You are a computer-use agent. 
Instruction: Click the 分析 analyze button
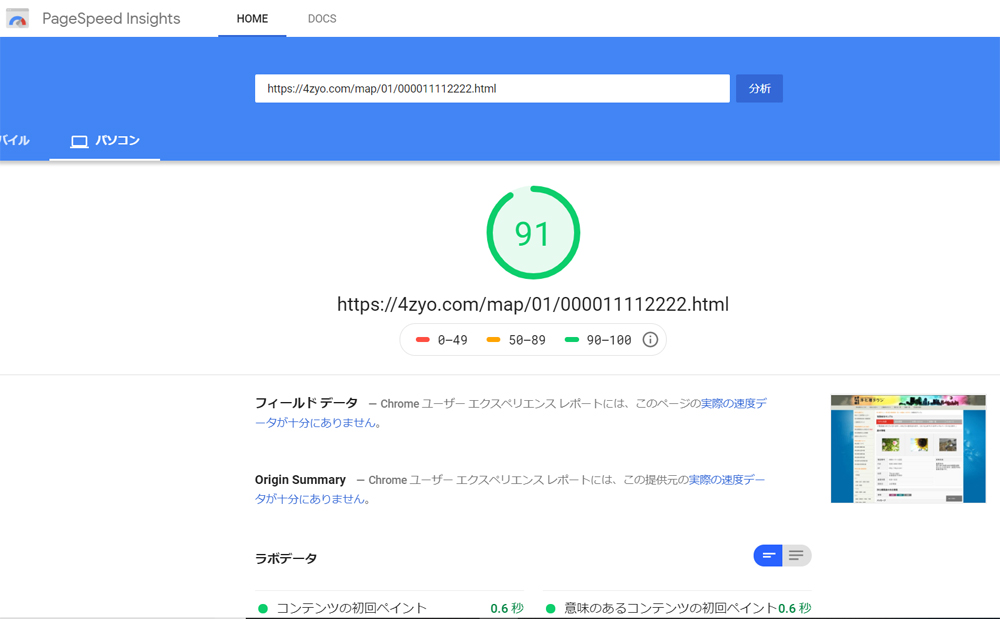tap(759, 89)
